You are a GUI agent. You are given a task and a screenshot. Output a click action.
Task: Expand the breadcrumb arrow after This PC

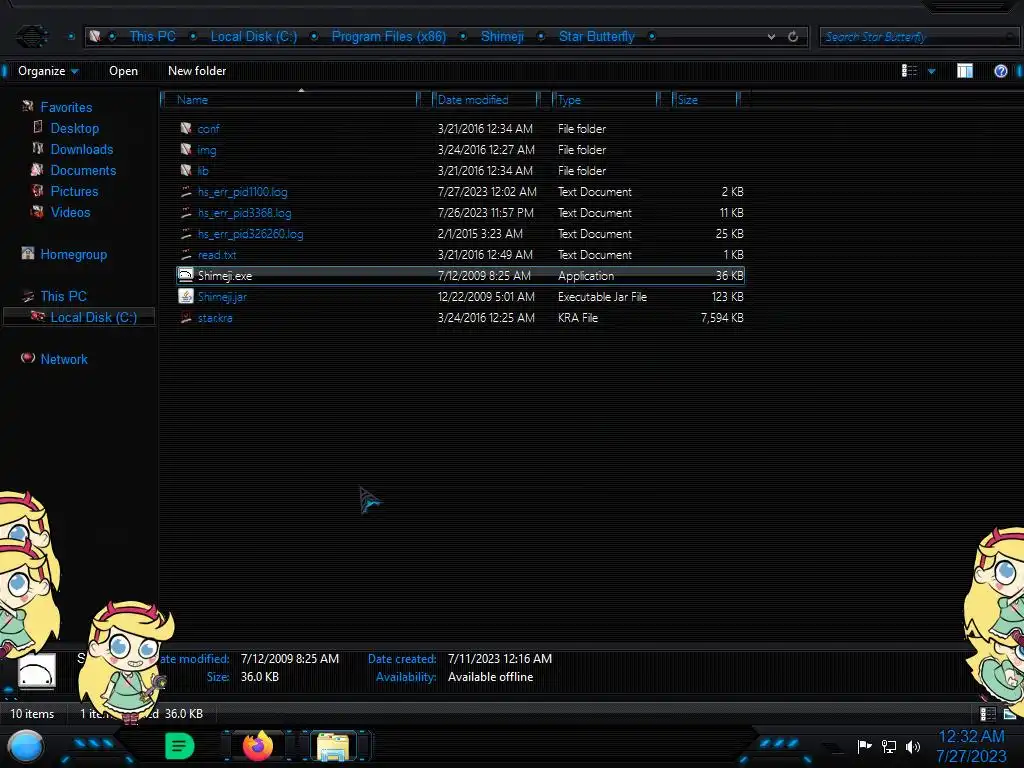[x=193, y=37]
